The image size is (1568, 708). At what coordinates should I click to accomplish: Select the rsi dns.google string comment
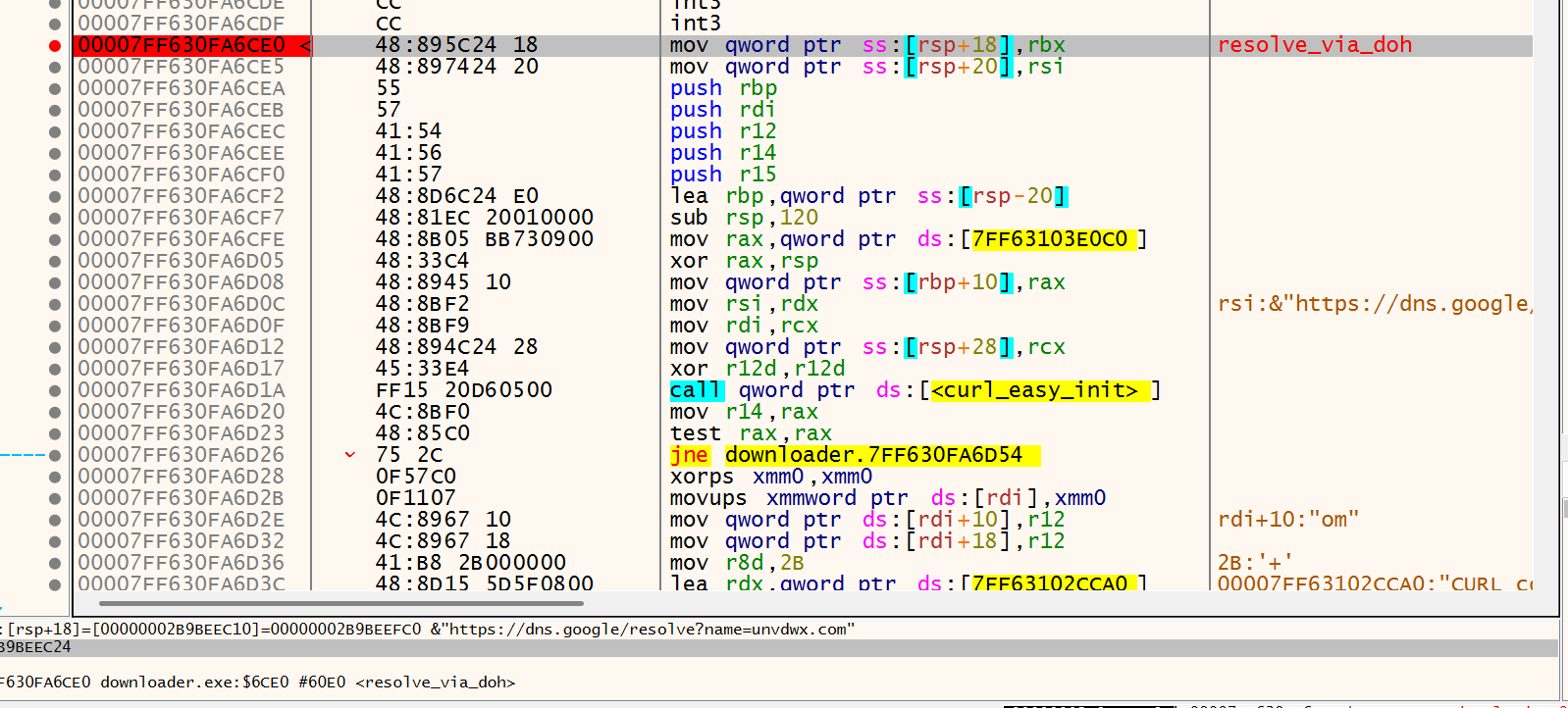tap(1374, 304)
